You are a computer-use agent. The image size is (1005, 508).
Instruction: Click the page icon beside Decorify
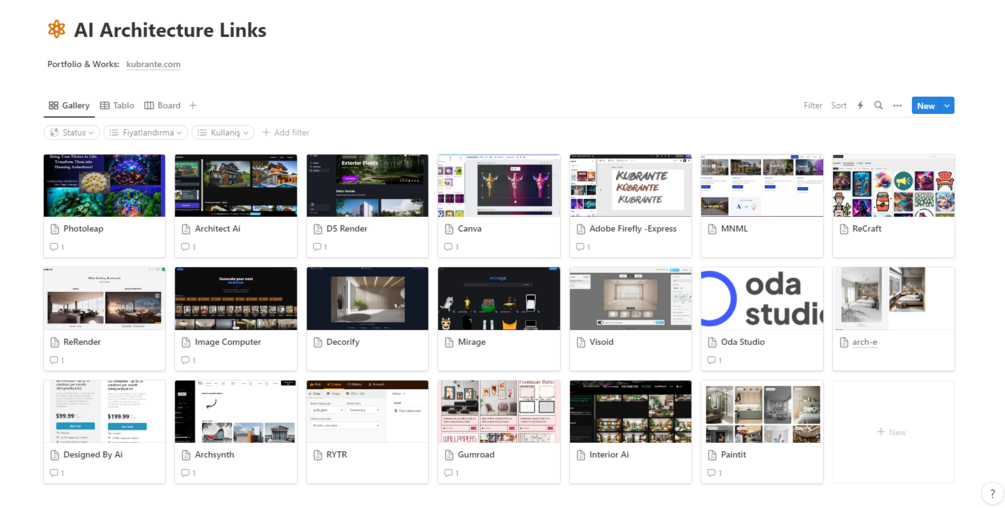click(318, 342)
